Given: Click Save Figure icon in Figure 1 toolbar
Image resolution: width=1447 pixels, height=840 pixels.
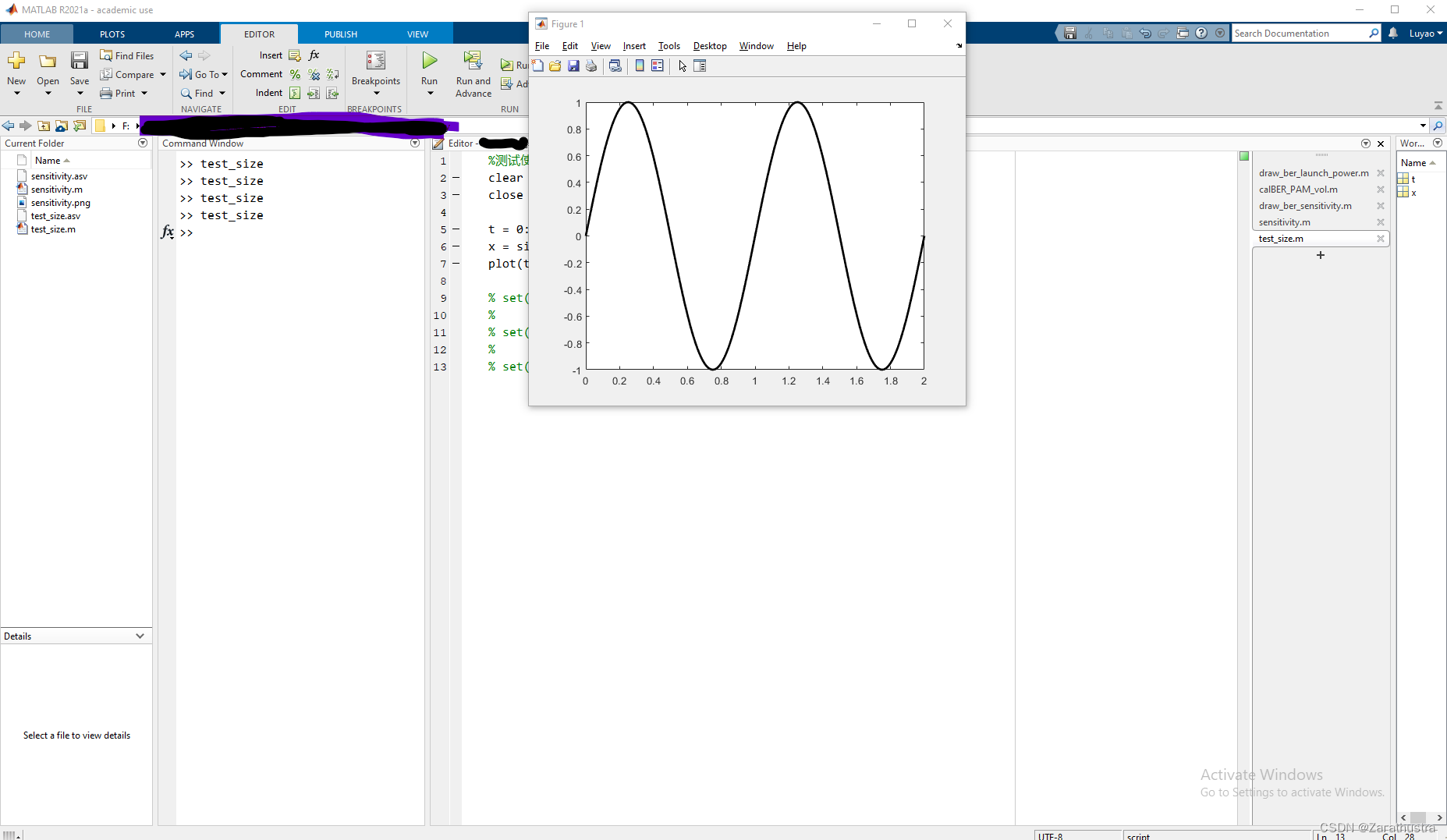Looking at the screenshot, I should point(573,66).
